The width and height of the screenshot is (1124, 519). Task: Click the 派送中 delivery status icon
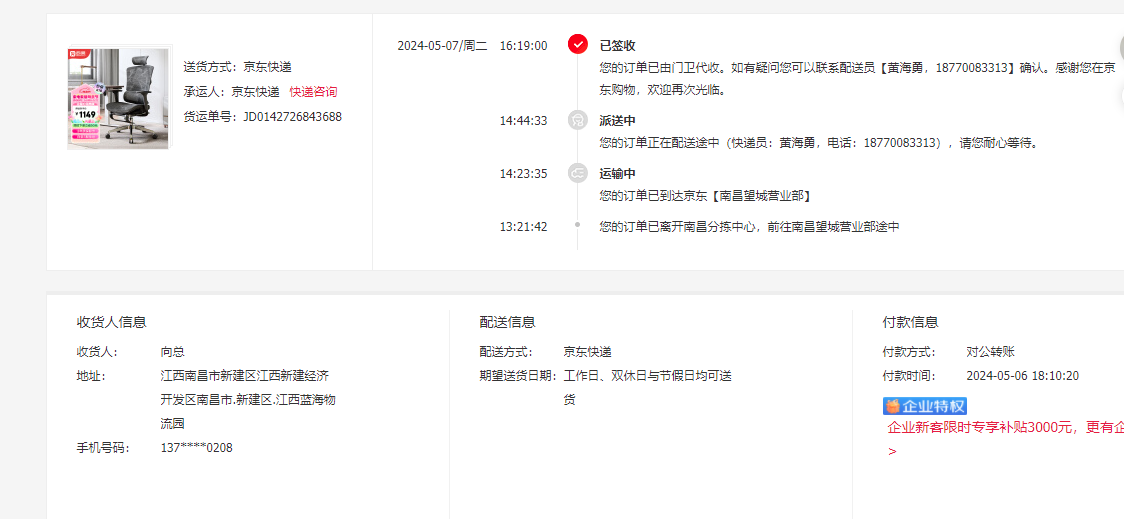(x=578, y=120)
